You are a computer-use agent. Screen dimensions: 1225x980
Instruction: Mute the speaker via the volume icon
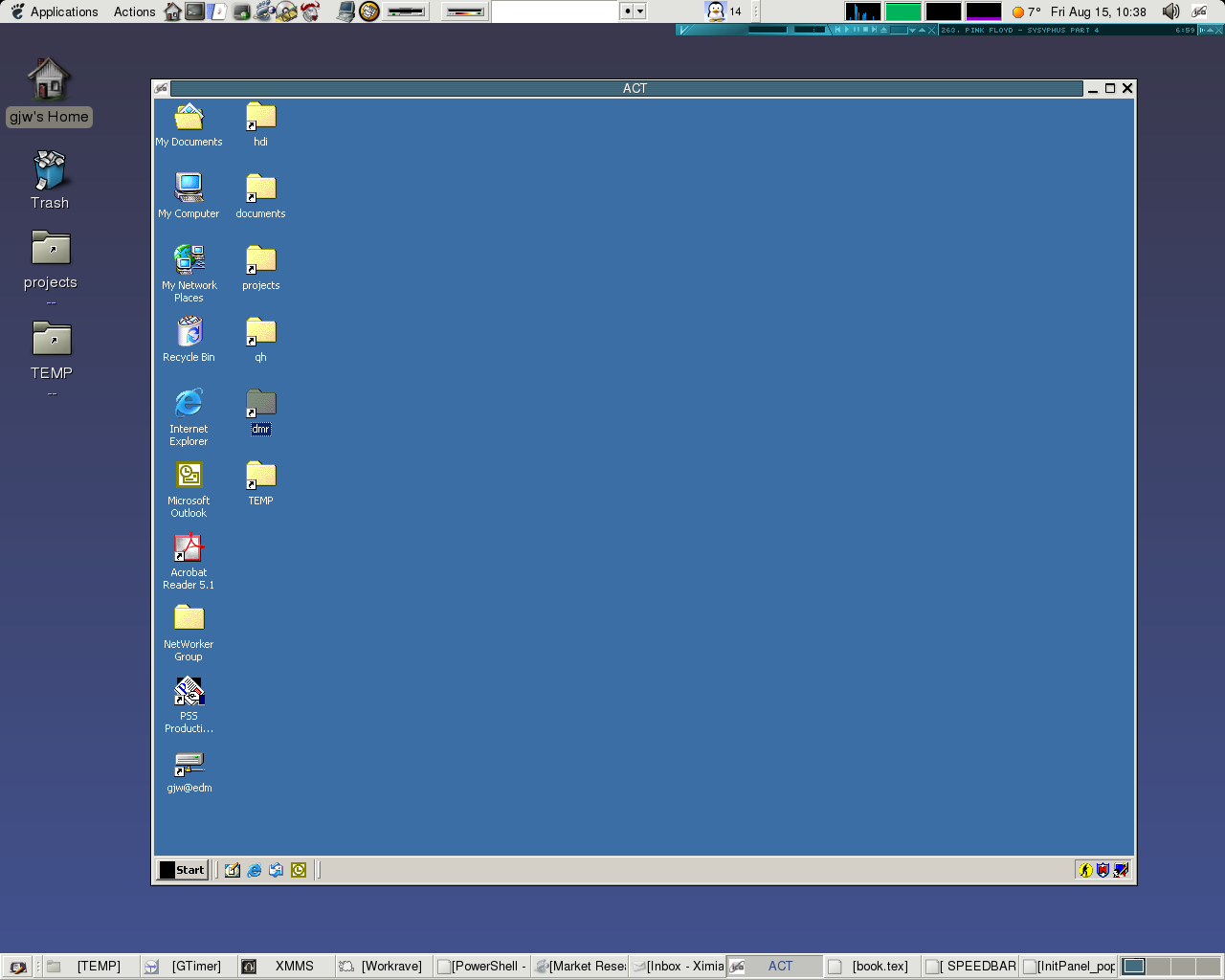coord(1169,11)
